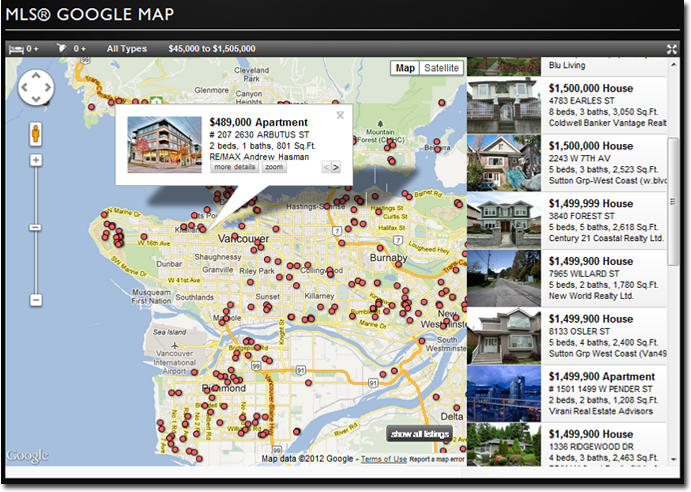Image resolution: width=691 pixels, height=492 pixels.
Task: Click the Richmond label on map
Action: click(223, 388)
